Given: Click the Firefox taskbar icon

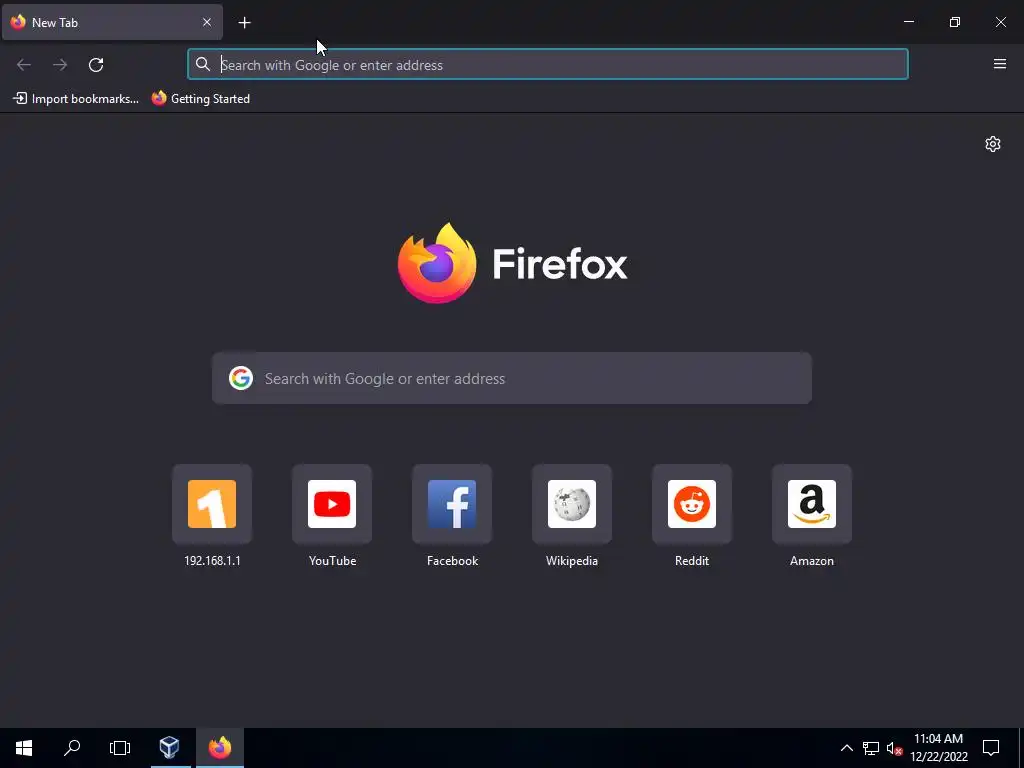Looking at the screenshot, I should tap(220, 748).
